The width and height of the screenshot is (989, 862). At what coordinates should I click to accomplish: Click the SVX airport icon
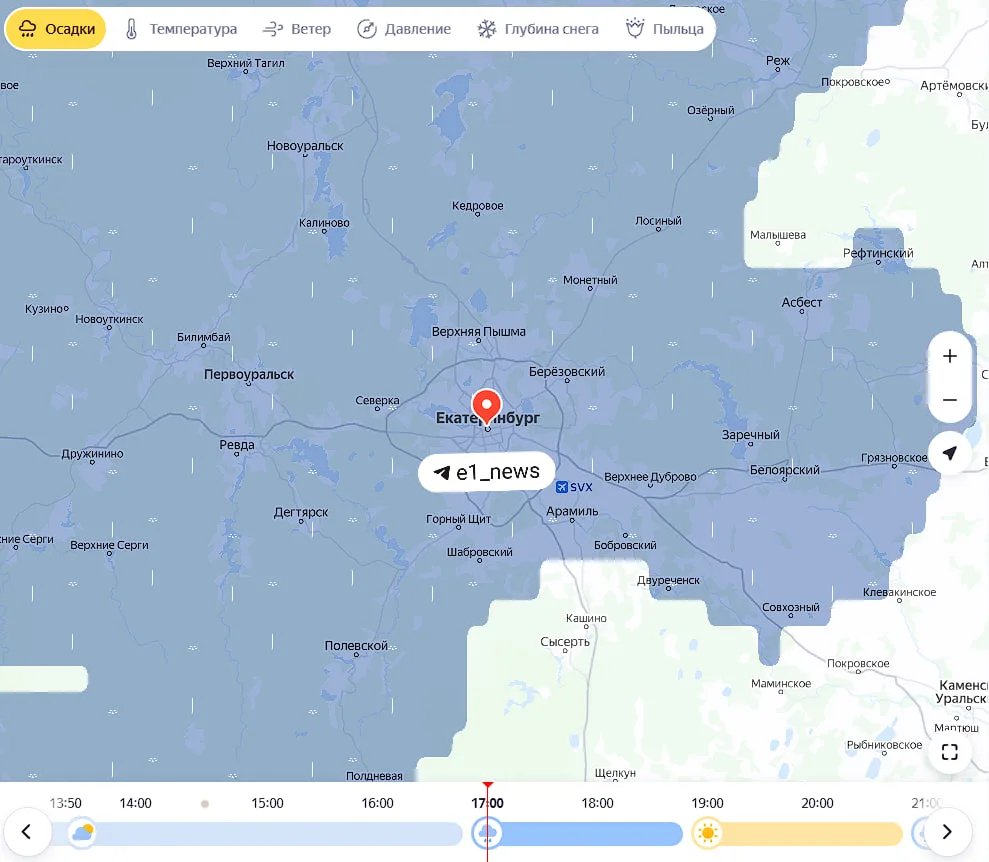561,487
